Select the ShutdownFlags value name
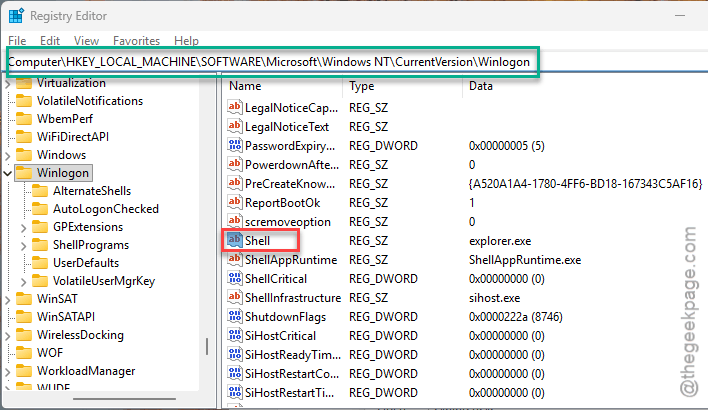708x410 pixels. click(285, 317)
